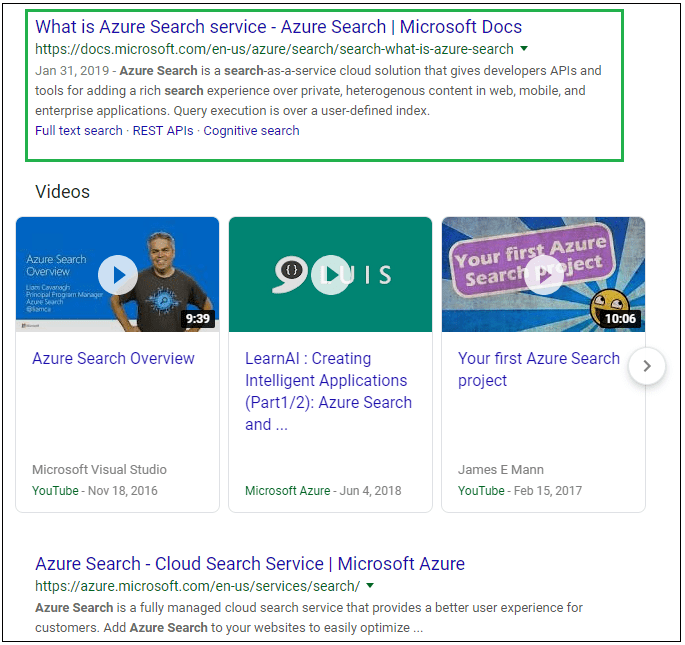Image resolution: width=685 pixels, height=645 pixels.
Task: Open 'Azure Search - Cloud Search Service' result
Action: pos(250,564)
